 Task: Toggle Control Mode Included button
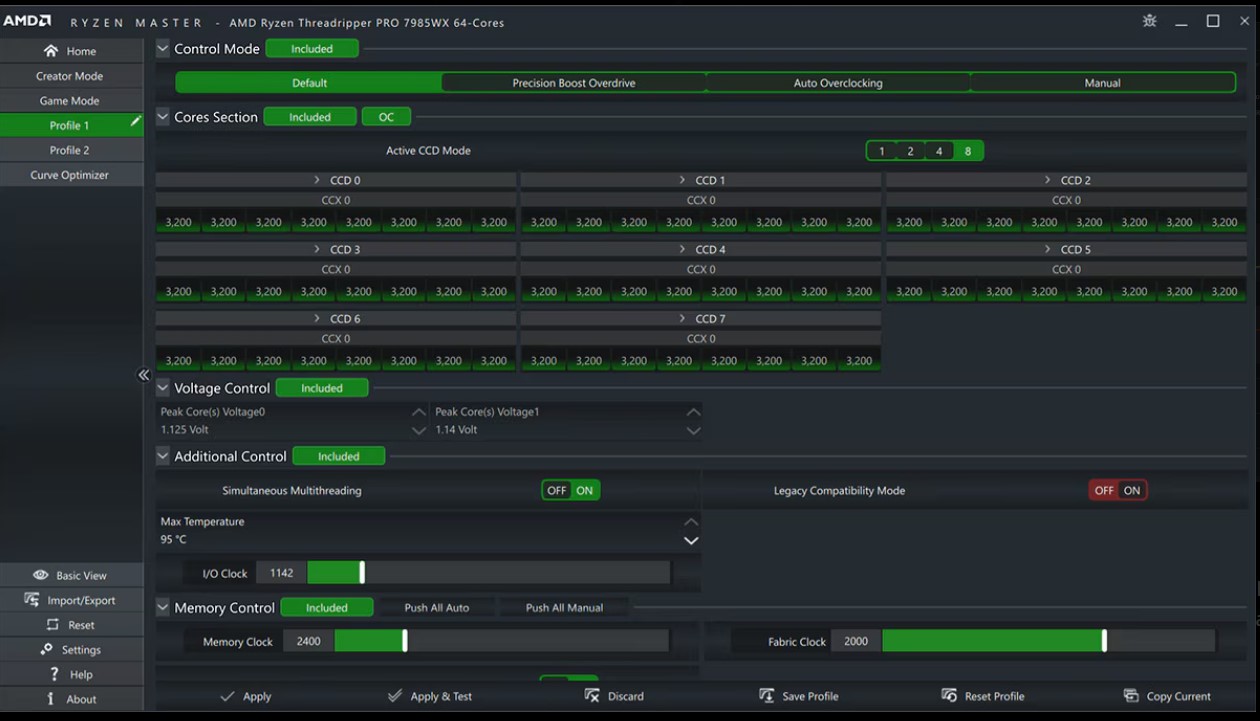point(312,48)
